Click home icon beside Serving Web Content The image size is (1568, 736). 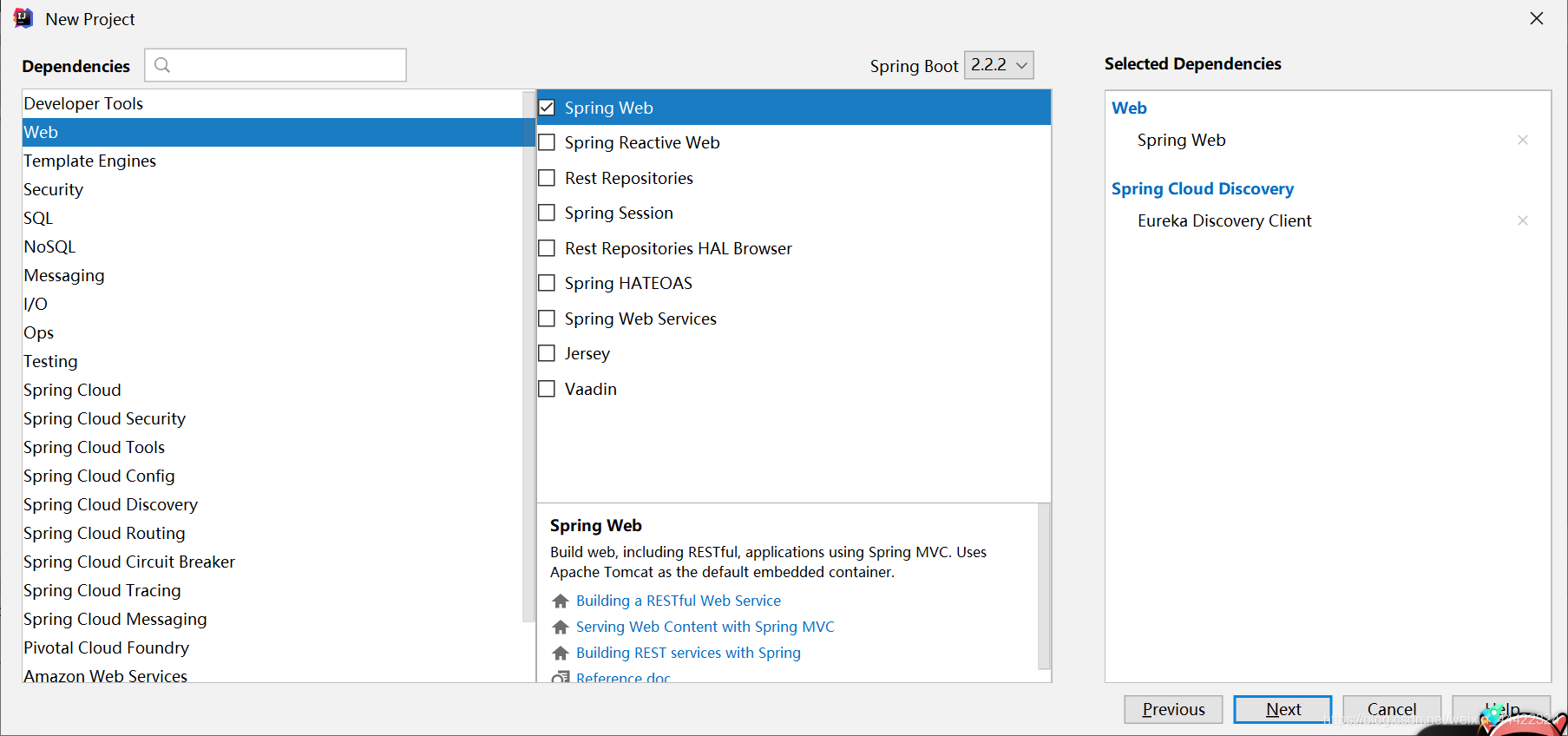click(561, 627)
